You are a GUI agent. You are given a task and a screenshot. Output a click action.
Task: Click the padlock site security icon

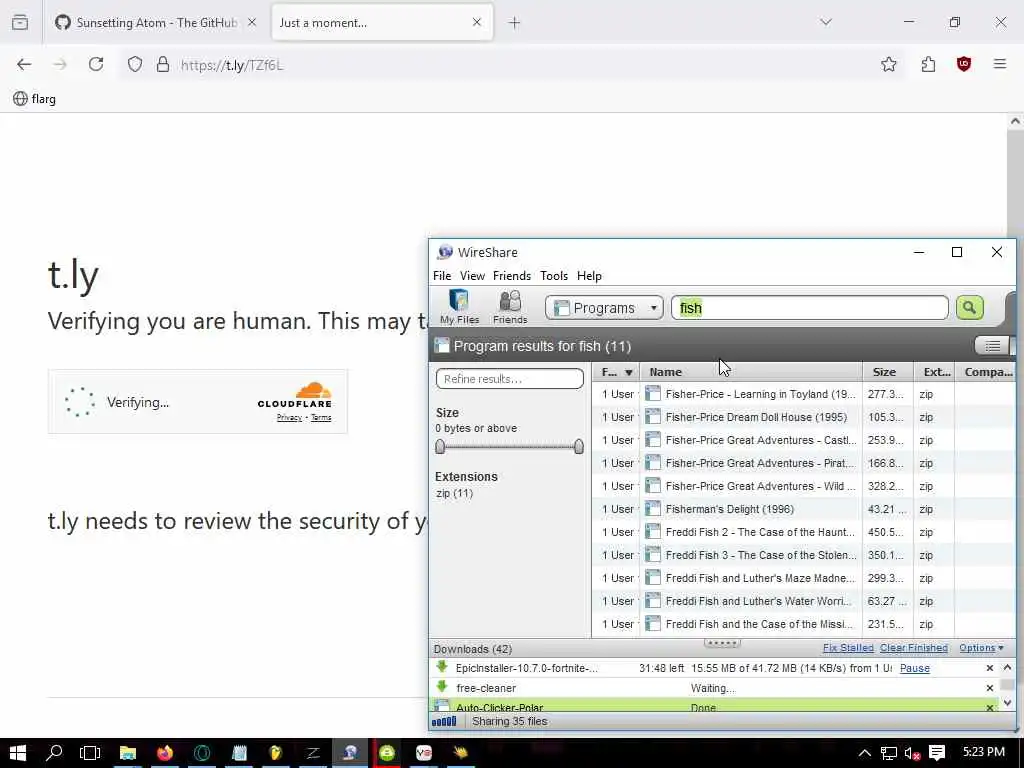point(163,65)
